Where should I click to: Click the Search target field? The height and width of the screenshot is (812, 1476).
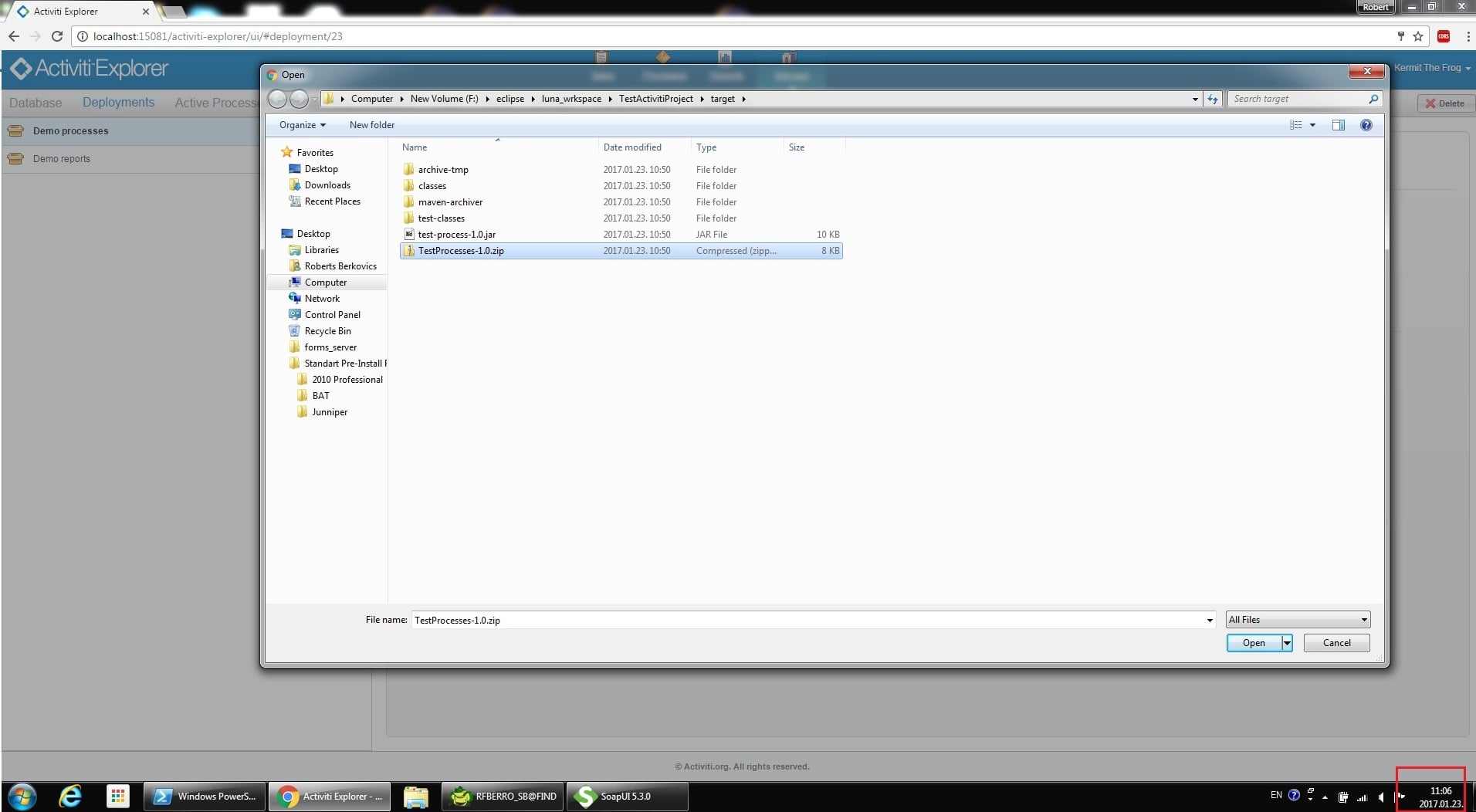tap(1297, 99)
